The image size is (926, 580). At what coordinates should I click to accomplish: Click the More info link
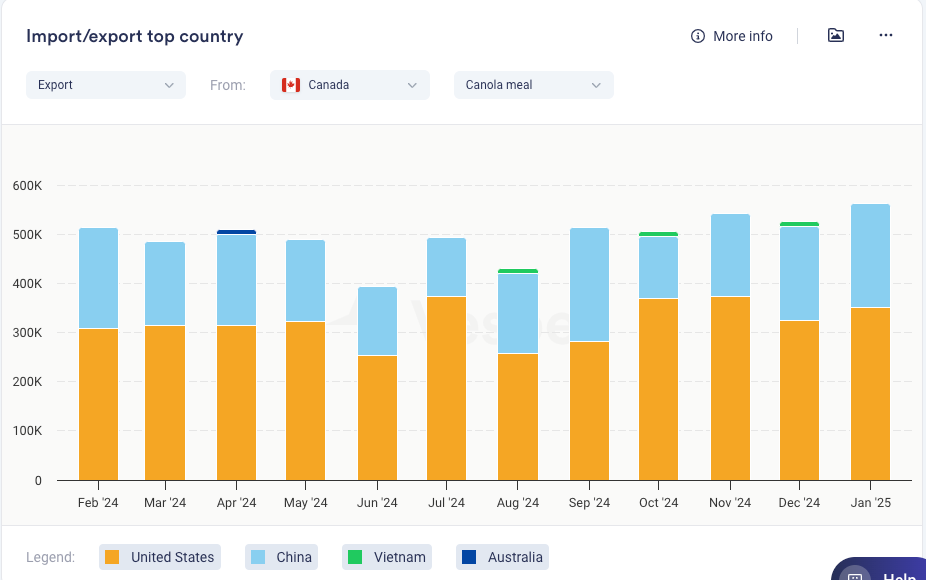coord(742,36)
